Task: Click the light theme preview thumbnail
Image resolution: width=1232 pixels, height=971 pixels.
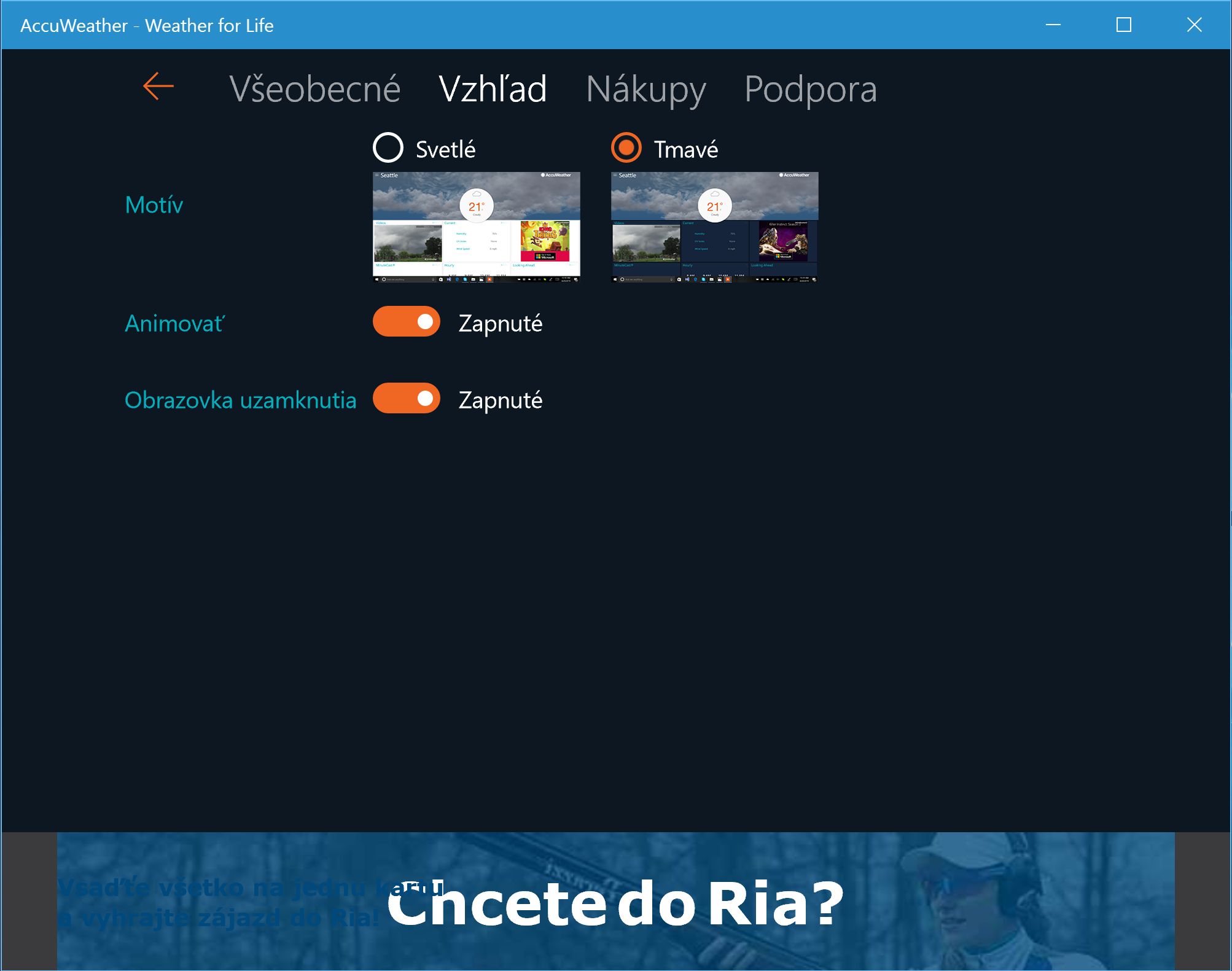Action: (x=477, y=227)
